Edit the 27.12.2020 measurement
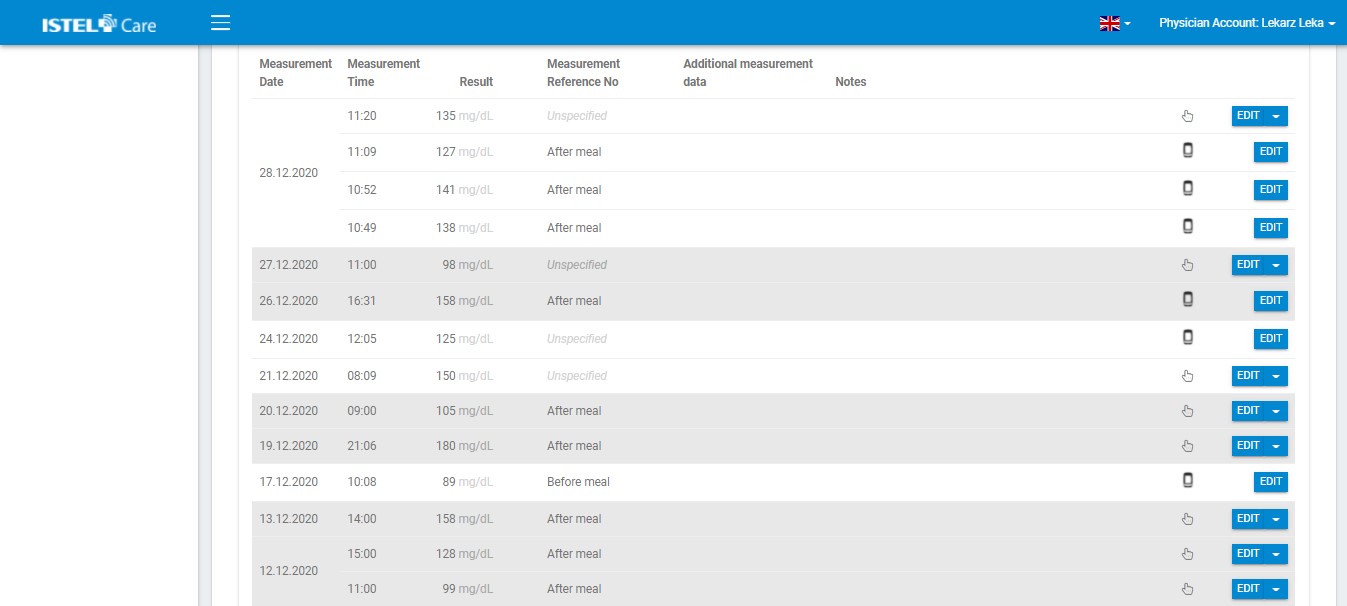The image size is (1347, 606). tap(1248, 265)
